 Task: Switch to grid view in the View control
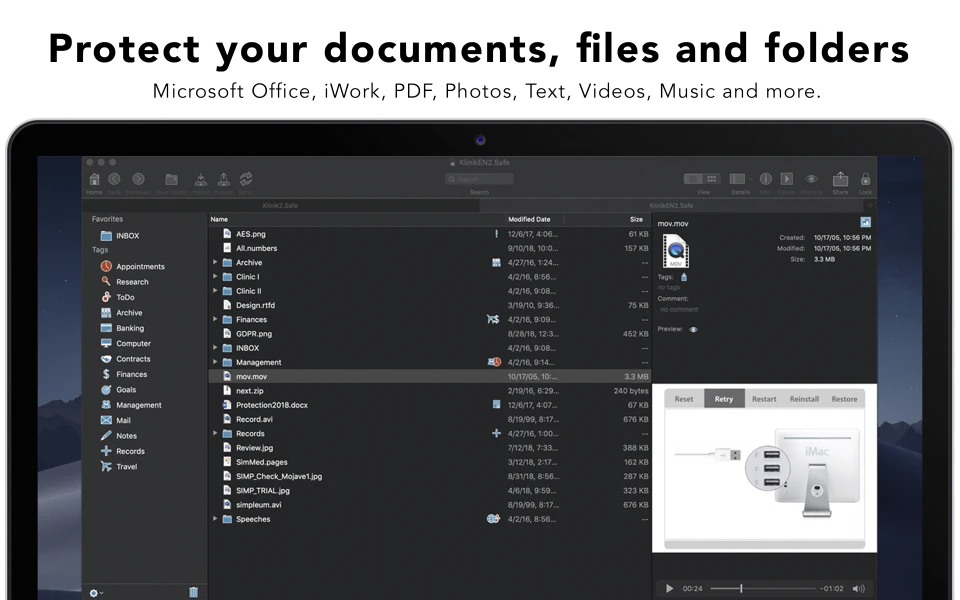point(712,177)
